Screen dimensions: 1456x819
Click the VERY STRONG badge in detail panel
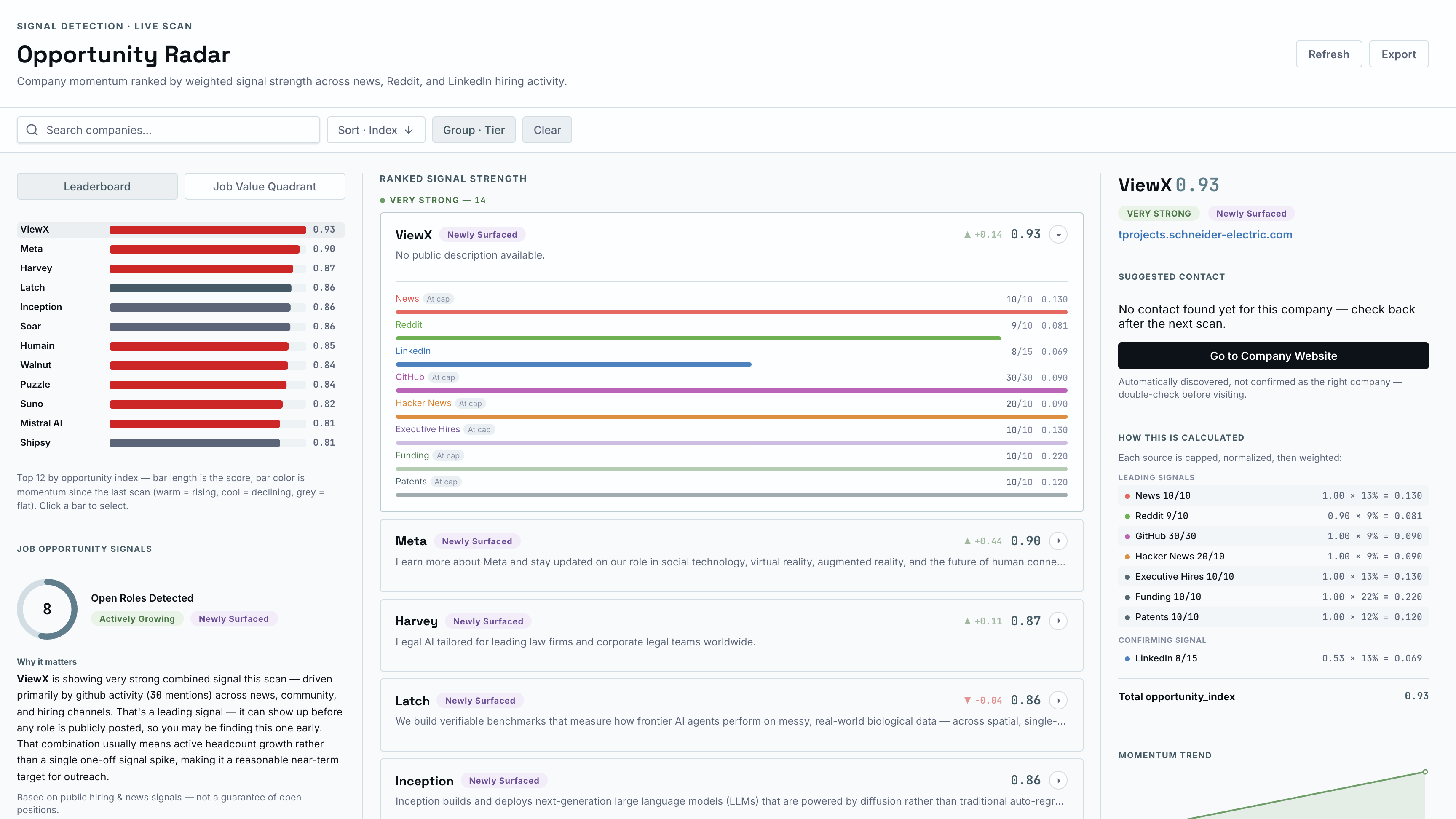point(1159,214)
